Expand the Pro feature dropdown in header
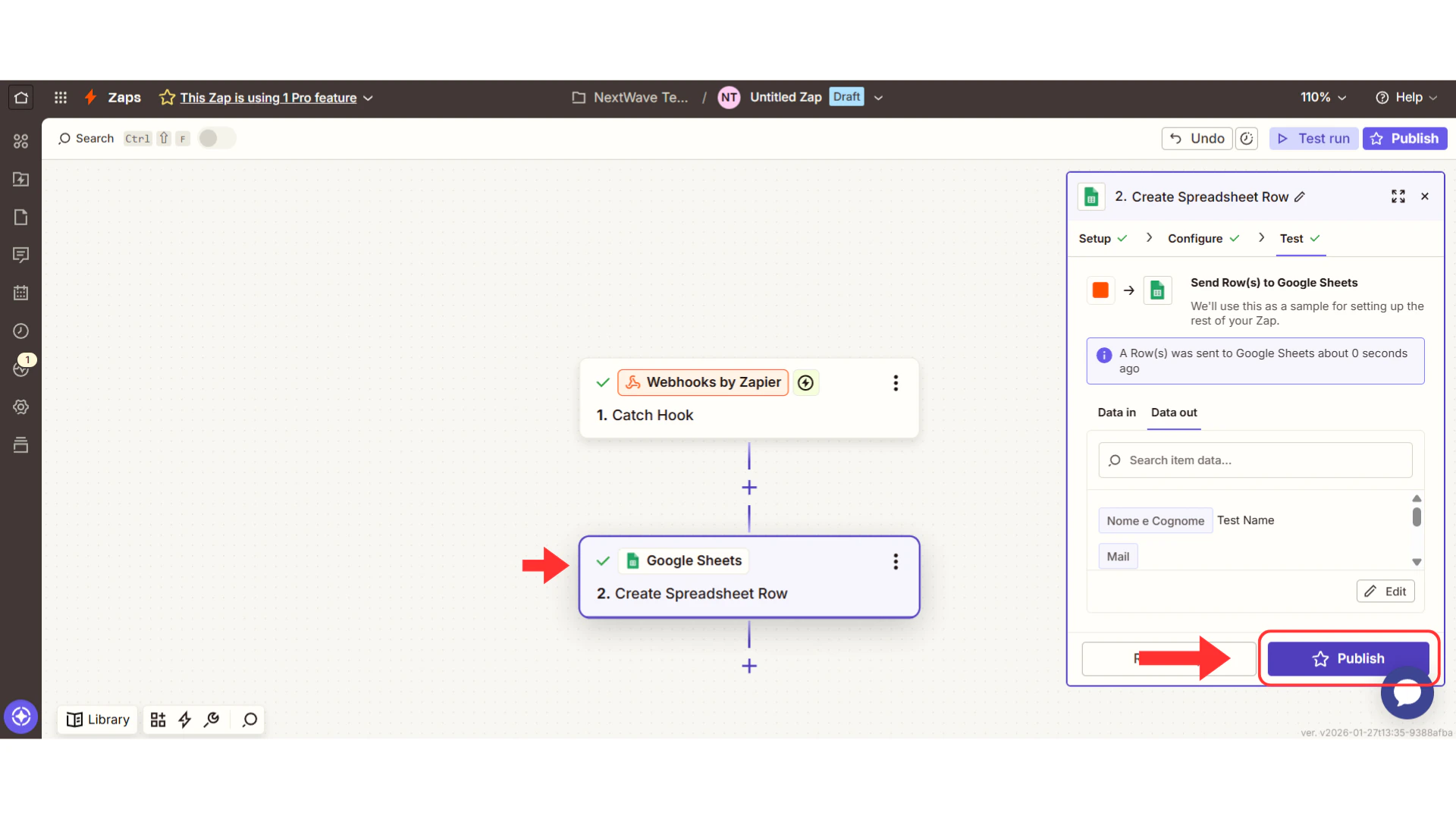Screen dimensions: 1456x819 point(369,98)
